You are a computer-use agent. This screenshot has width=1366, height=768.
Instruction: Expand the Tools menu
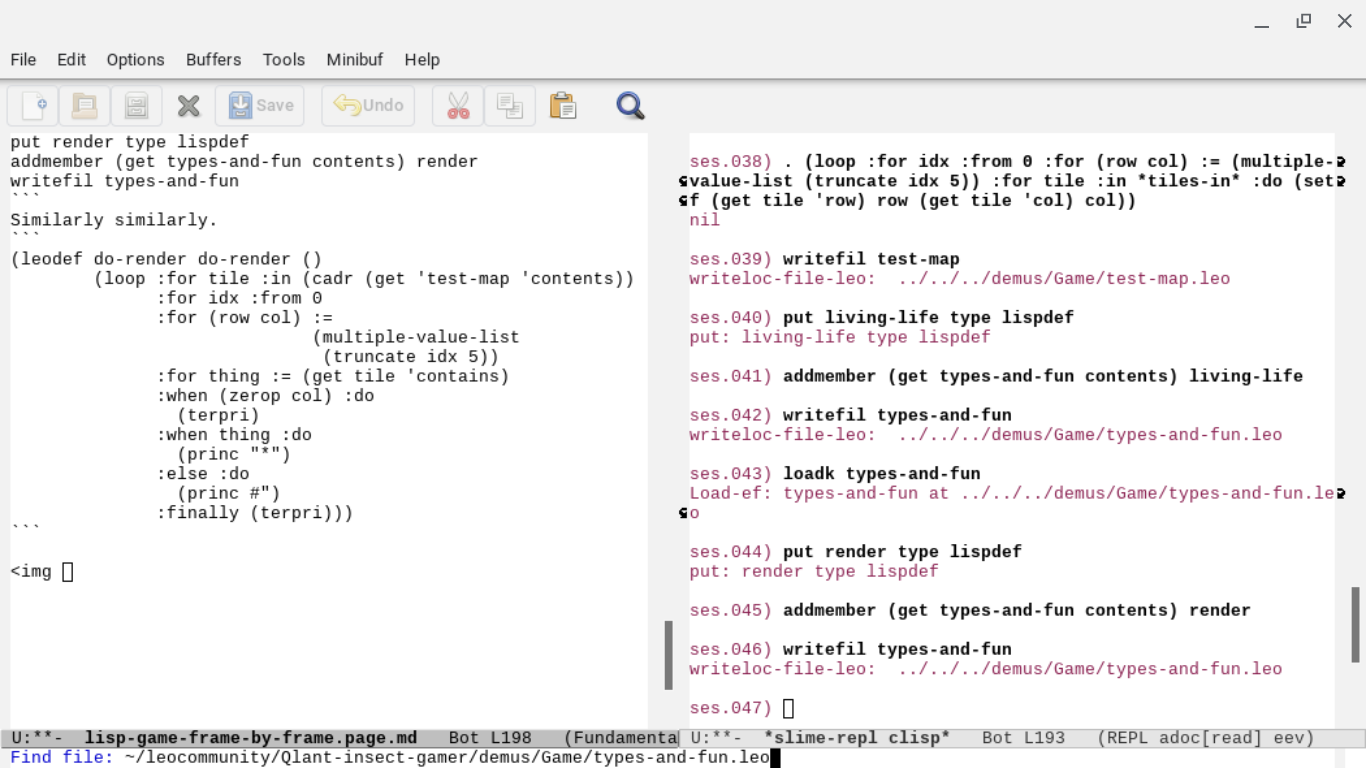tap(283, 60)
